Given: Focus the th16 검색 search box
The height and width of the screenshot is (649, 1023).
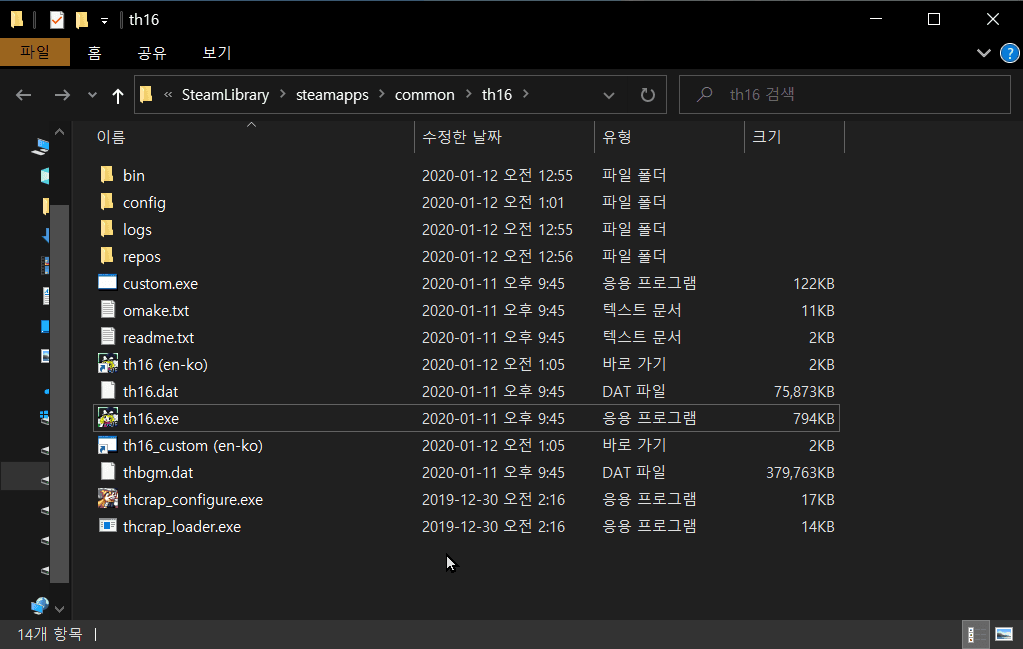Looking at the screenshot, I should tap(844, 95).
